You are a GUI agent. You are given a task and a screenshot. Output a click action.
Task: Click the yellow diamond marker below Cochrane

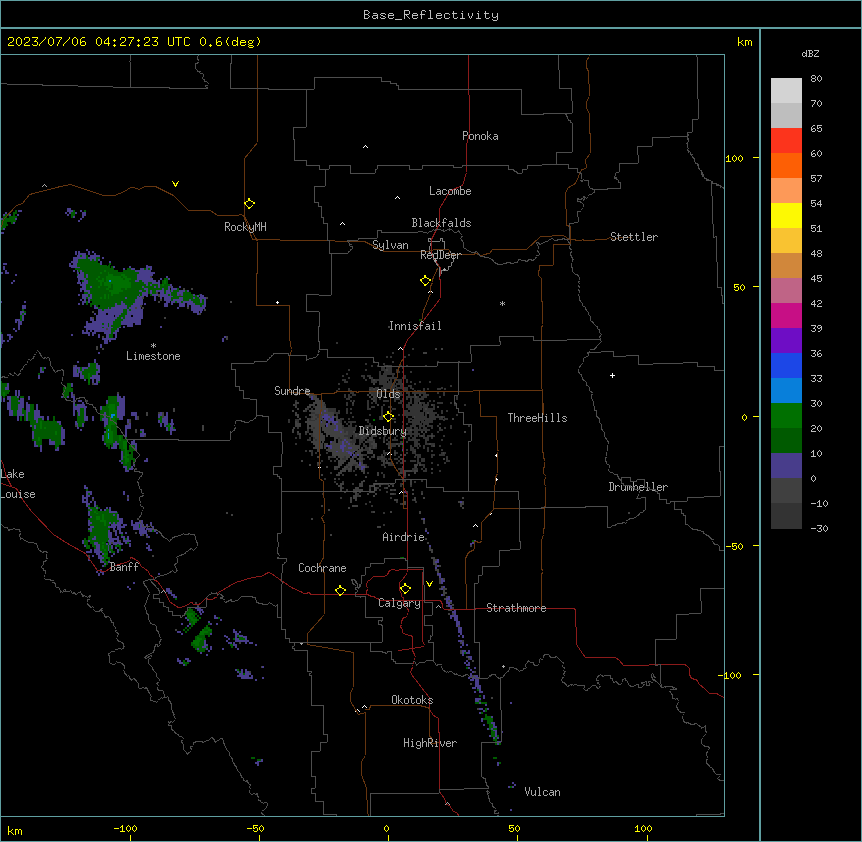click(x=340, y=590)
